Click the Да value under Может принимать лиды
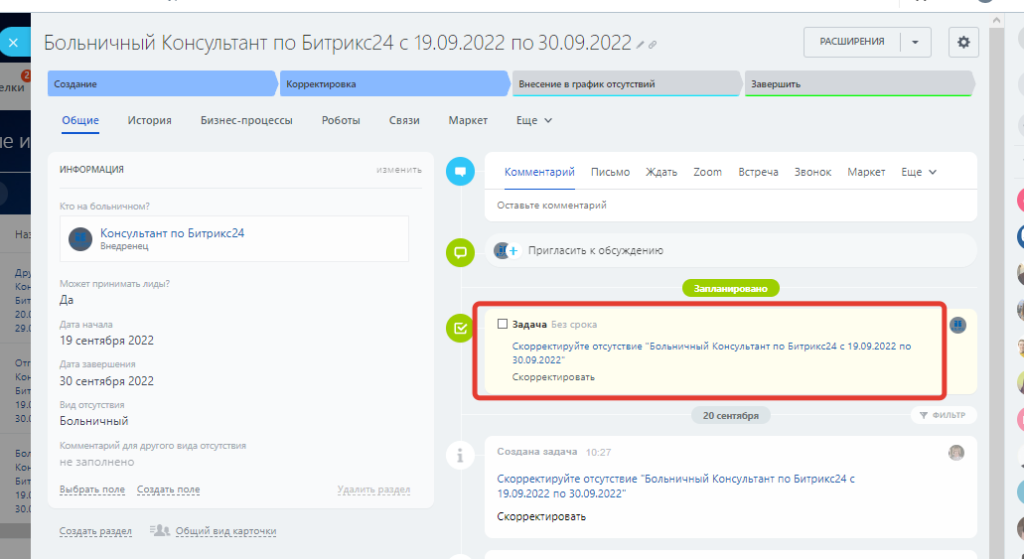The width and height of the screenshot is (1024, 559). click(67, 300)
